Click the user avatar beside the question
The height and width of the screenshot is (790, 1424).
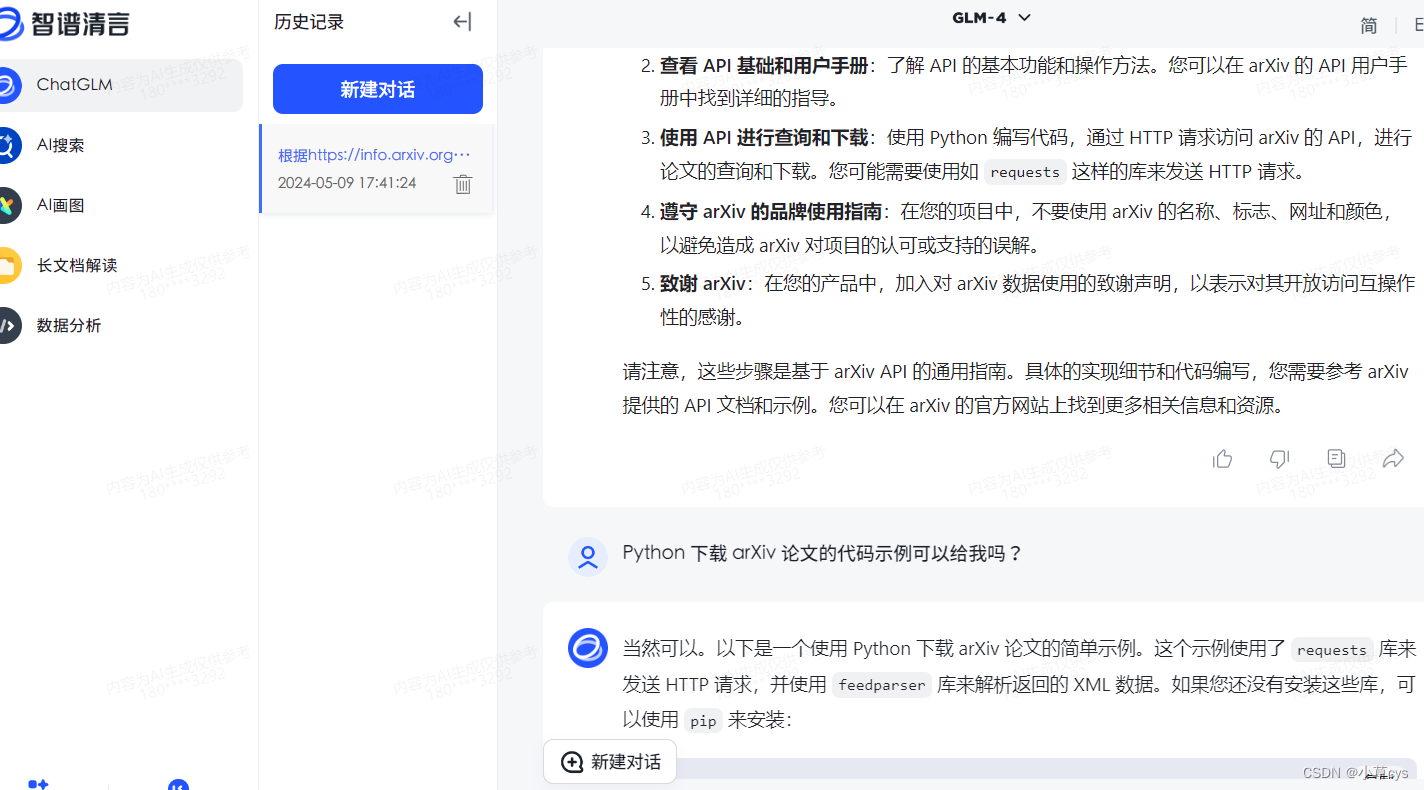point(588,556)
